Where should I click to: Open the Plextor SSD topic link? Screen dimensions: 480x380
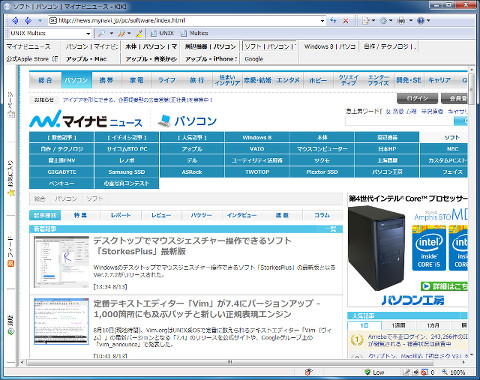click(x=322, y=172)
